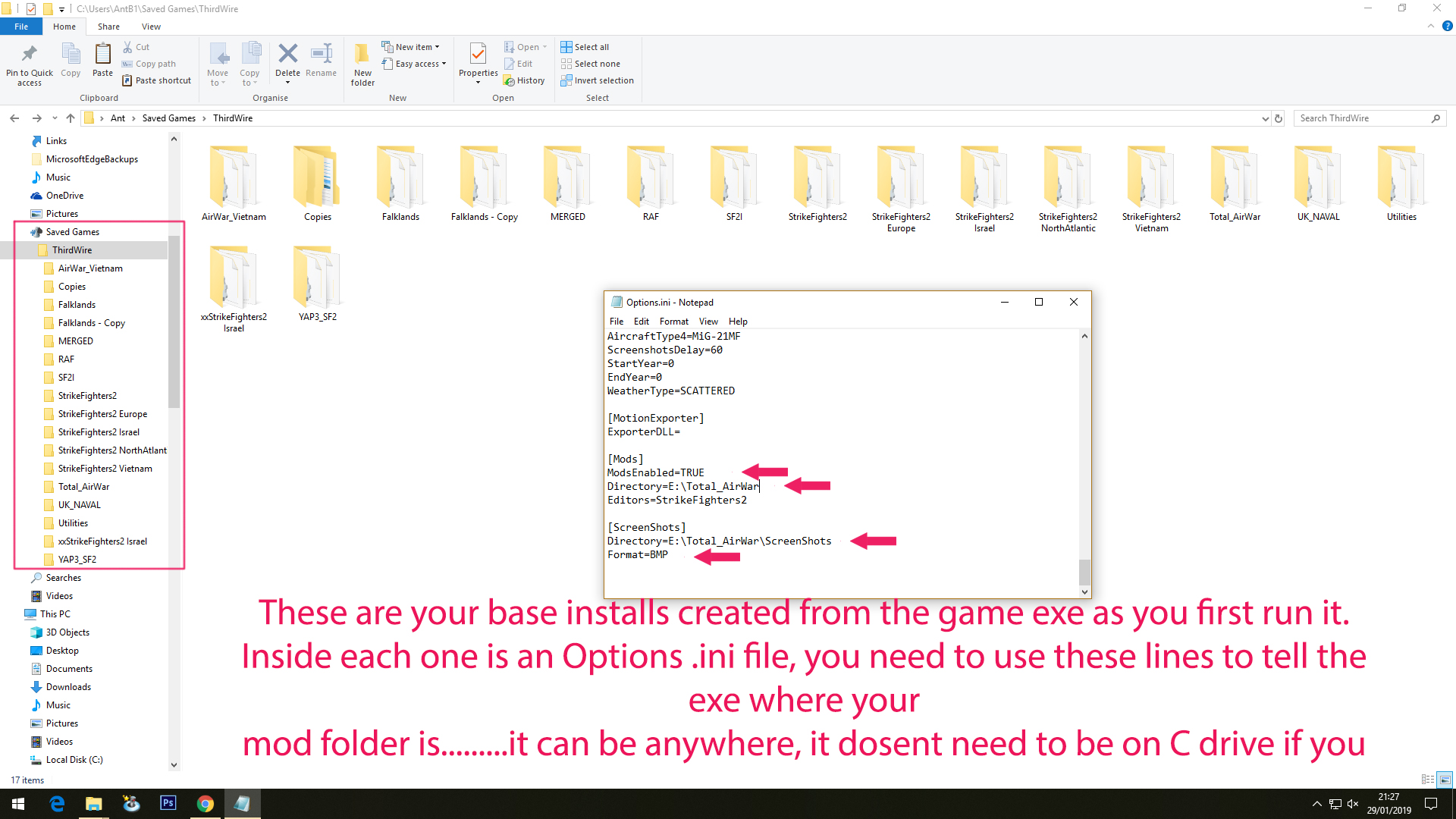Show hidden system tray icons
This screenshot has width=1456, height=819.
point(1317,804)
